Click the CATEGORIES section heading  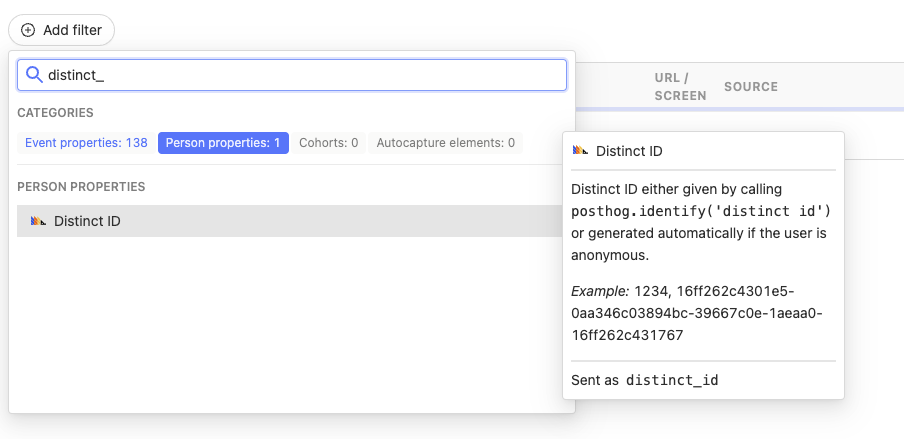coord(55,113)
